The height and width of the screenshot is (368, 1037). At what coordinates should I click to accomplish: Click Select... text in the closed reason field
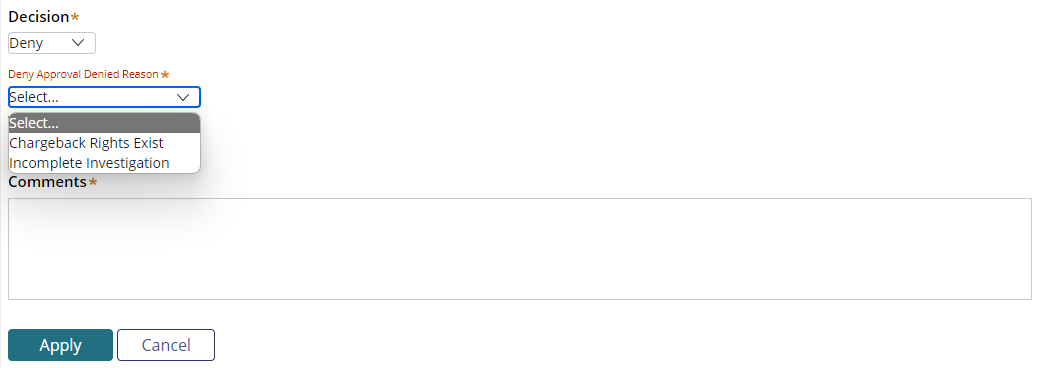click(34, 97)
